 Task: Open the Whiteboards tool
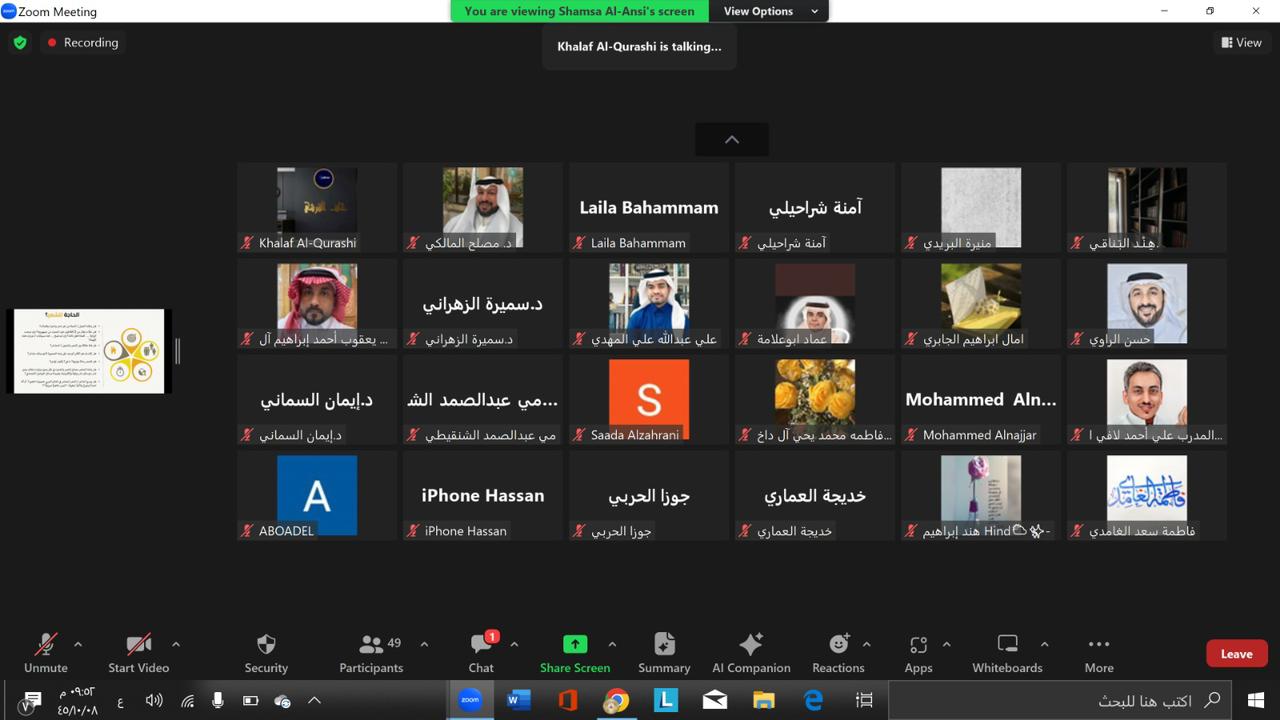coord(1008,653)
